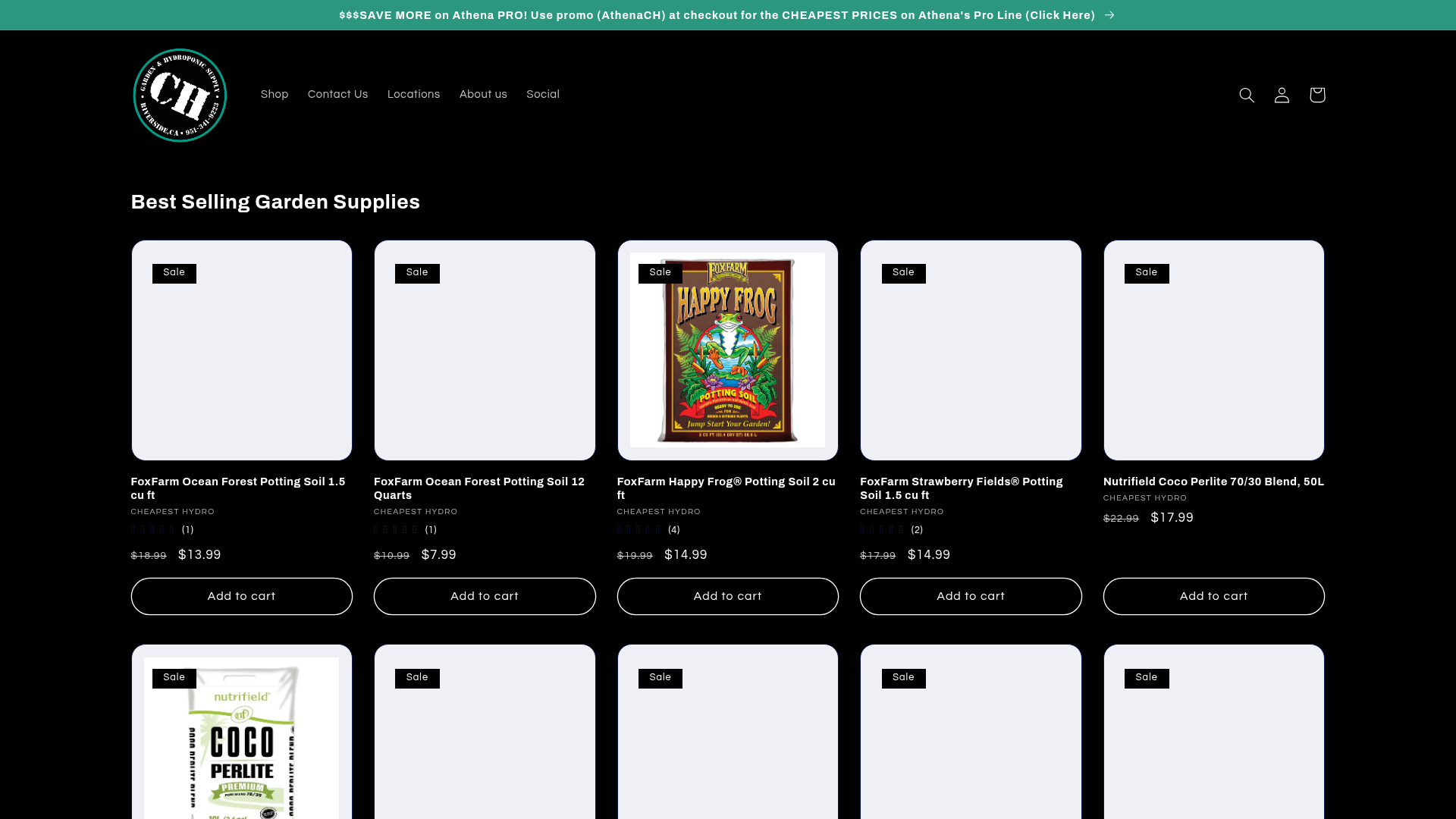Open the search icon in the header
Viewport: 1456px width, 819px height.
click(x=1247, y=95)
